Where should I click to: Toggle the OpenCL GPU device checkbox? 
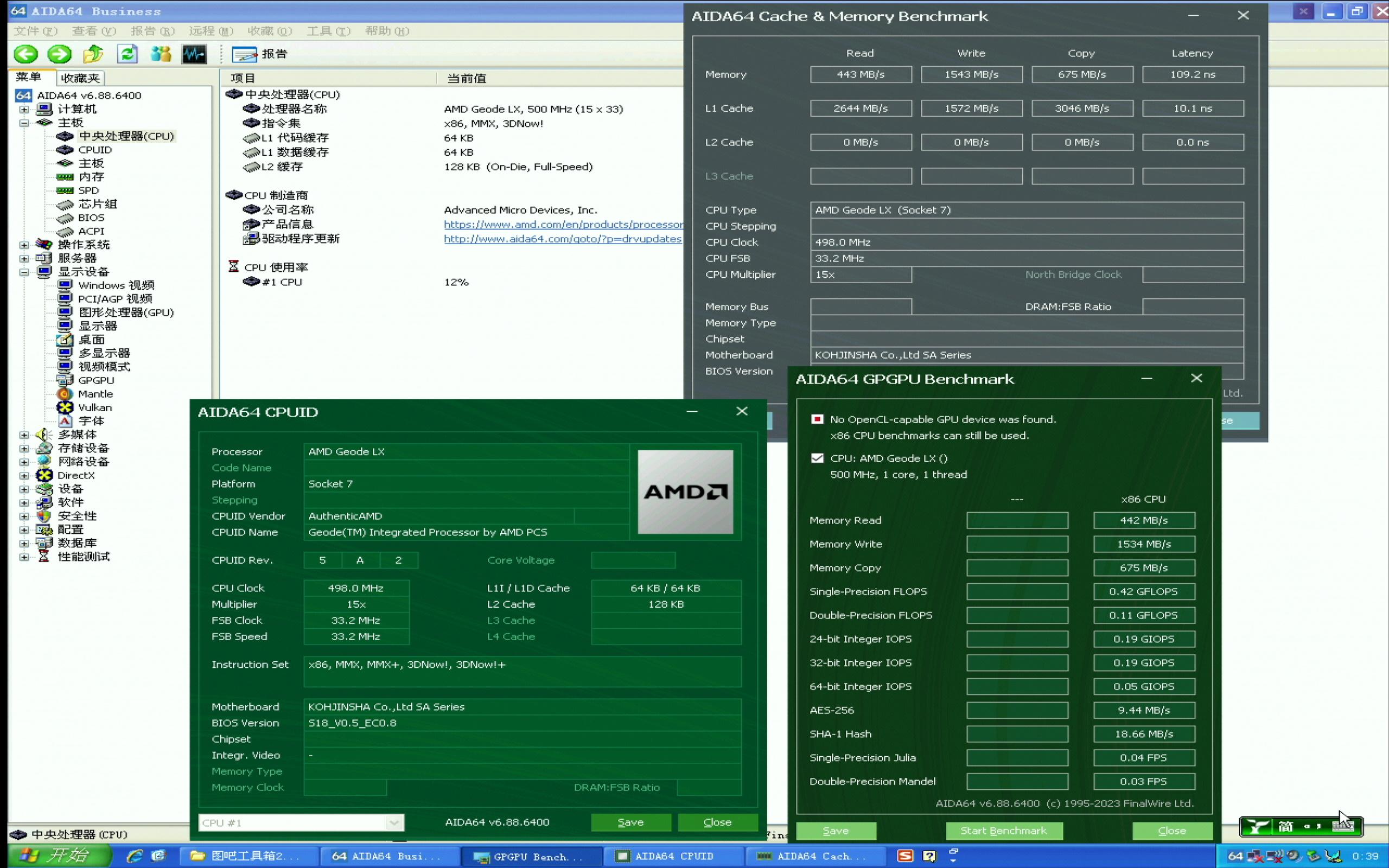[817, 420]
